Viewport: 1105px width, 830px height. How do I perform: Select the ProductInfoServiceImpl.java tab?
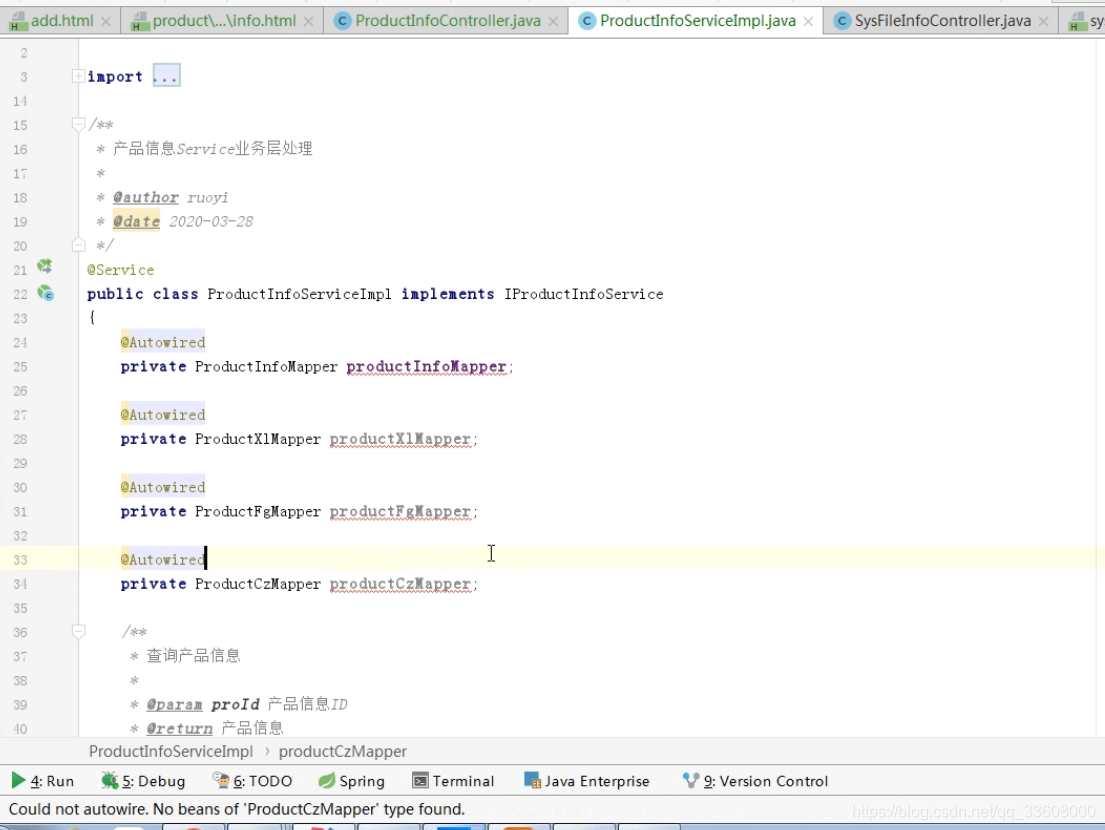coord(698,21)
